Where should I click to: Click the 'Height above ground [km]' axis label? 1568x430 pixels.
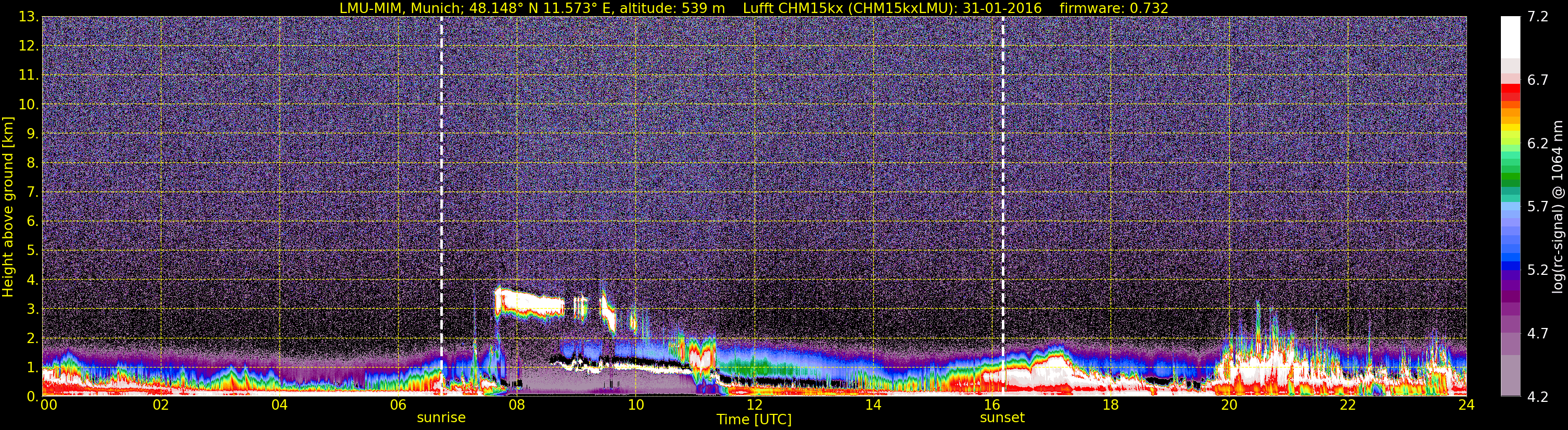[x=8, y=207]
